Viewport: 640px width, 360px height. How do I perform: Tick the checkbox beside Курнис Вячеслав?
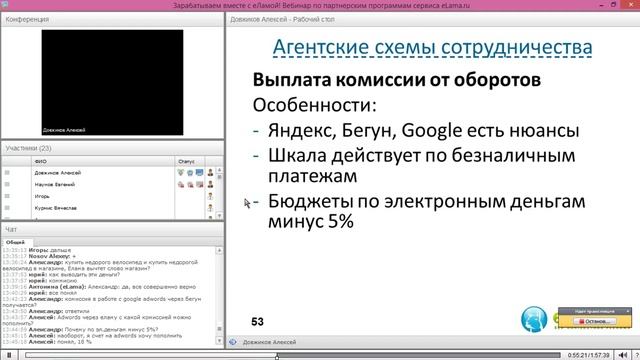7,208
